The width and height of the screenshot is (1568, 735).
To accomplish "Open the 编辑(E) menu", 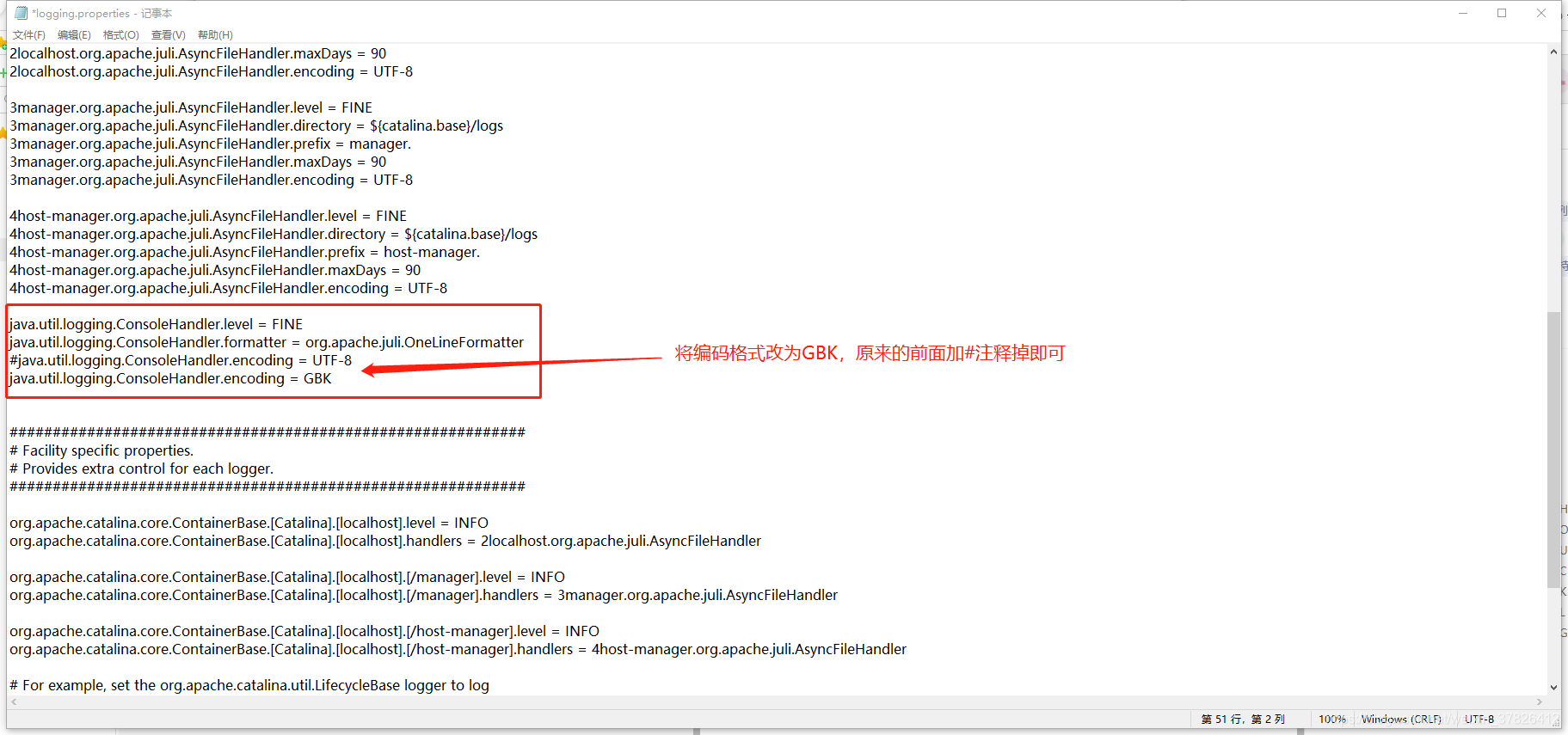I will click(x=74, y=35).
